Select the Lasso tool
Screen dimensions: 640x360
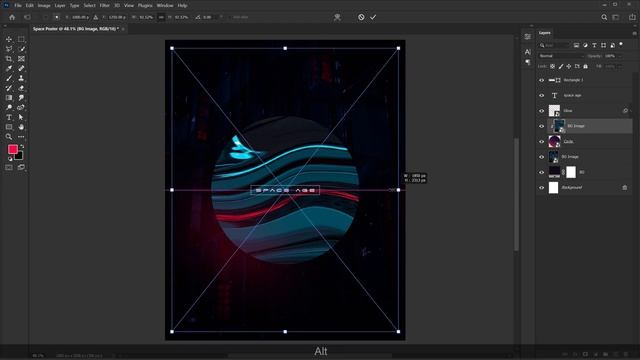9,49
